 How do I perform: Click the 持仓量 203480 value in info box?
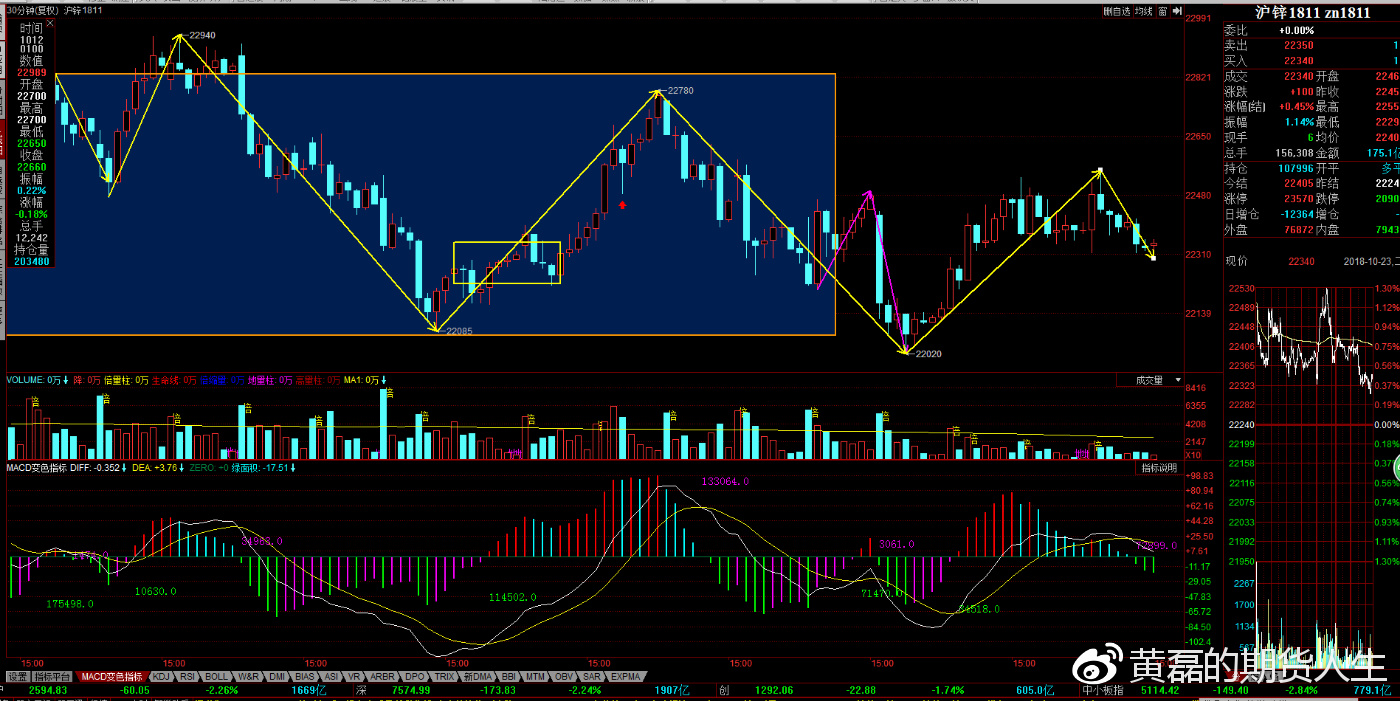click(x=32, y=262)
